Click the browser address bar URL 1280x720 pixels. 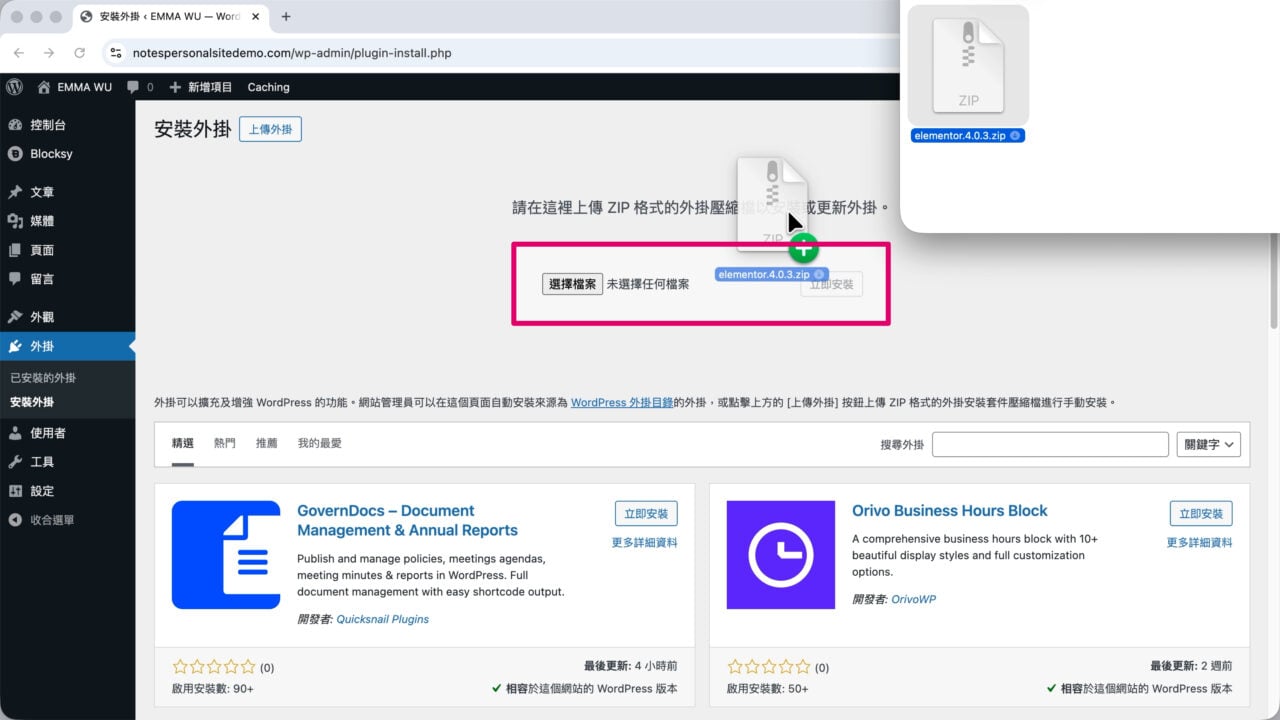(292, 53)
